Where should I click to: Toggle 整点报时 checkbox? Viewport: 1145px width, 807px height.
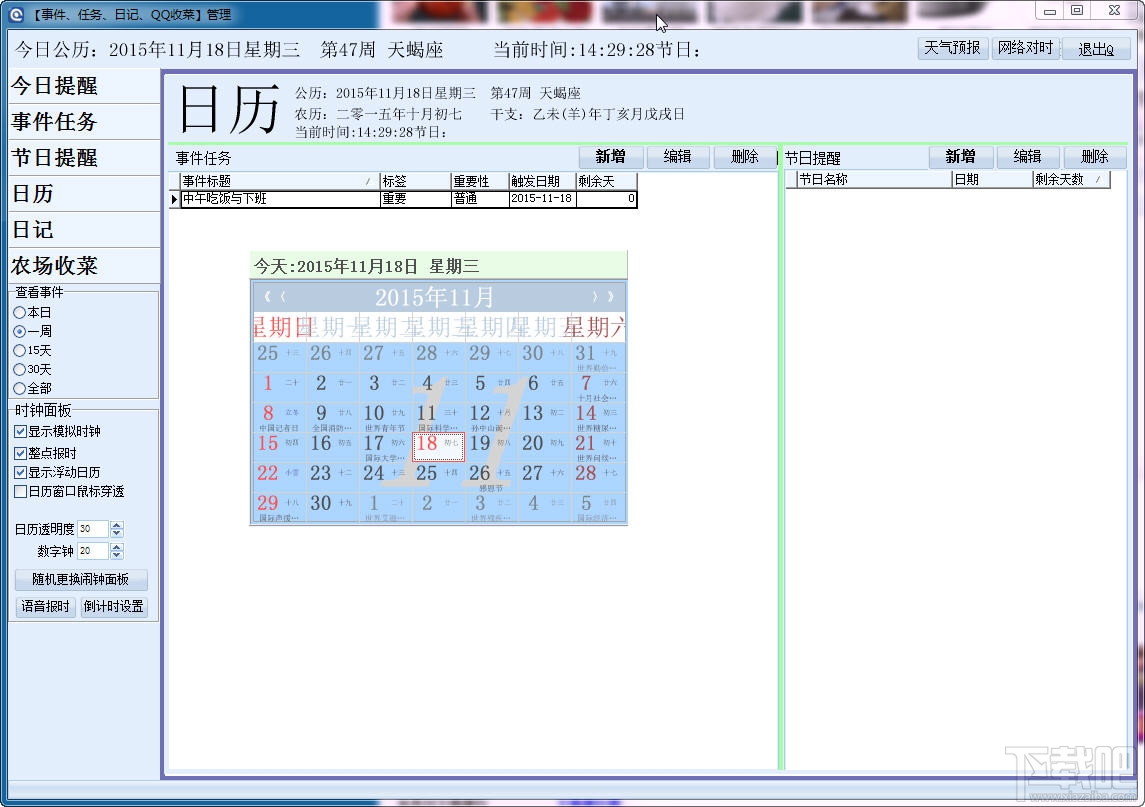click(x=20, y=454)
